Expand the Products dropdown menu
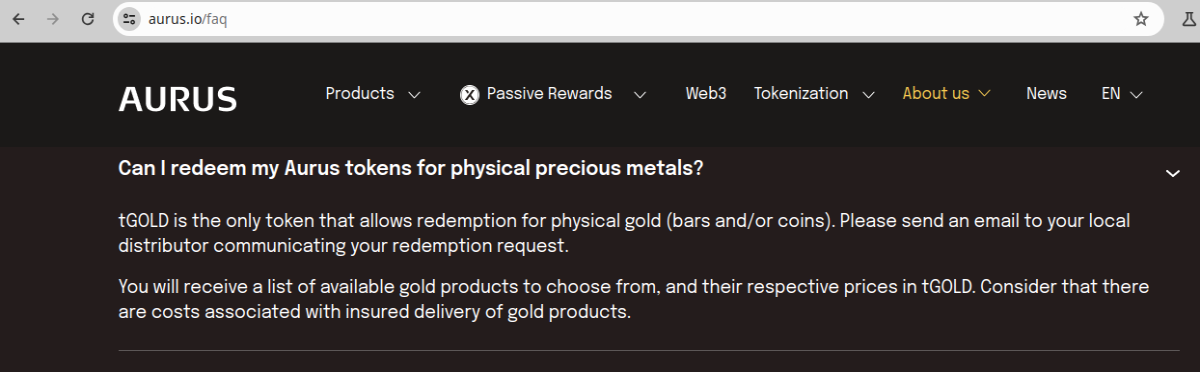 pos(373,94)
